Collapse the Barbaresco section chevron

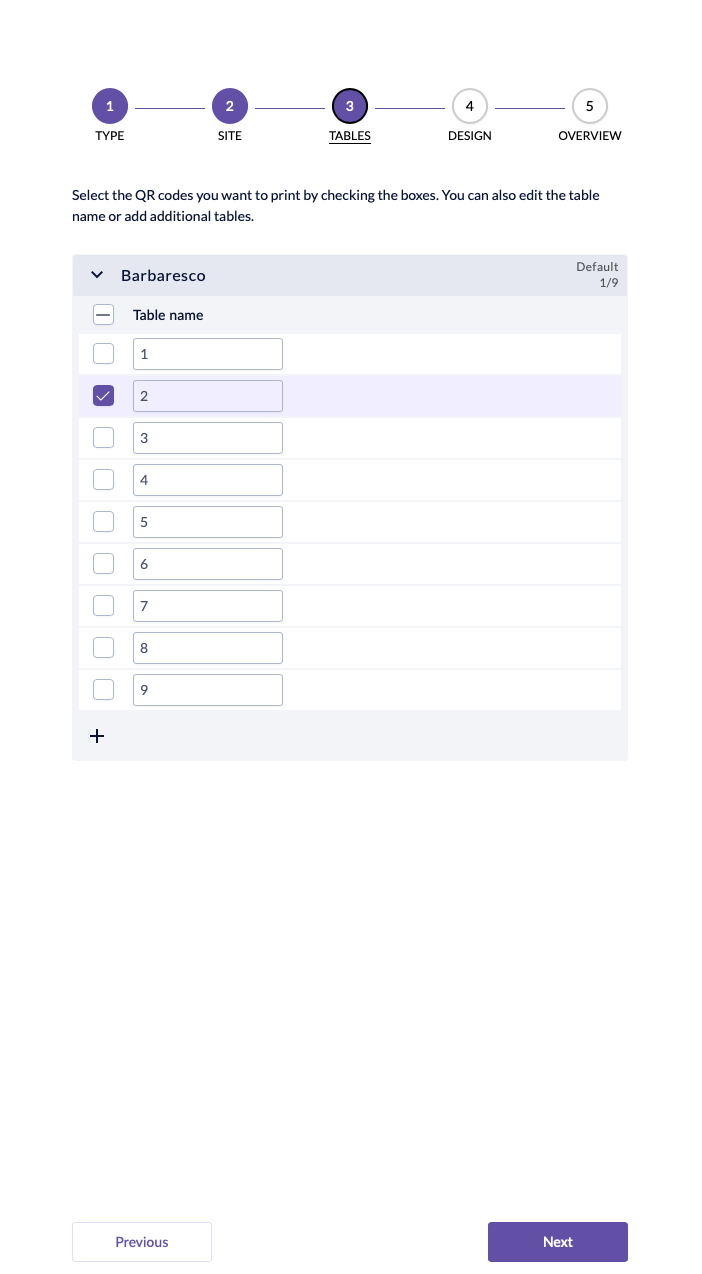coord(97,275)
